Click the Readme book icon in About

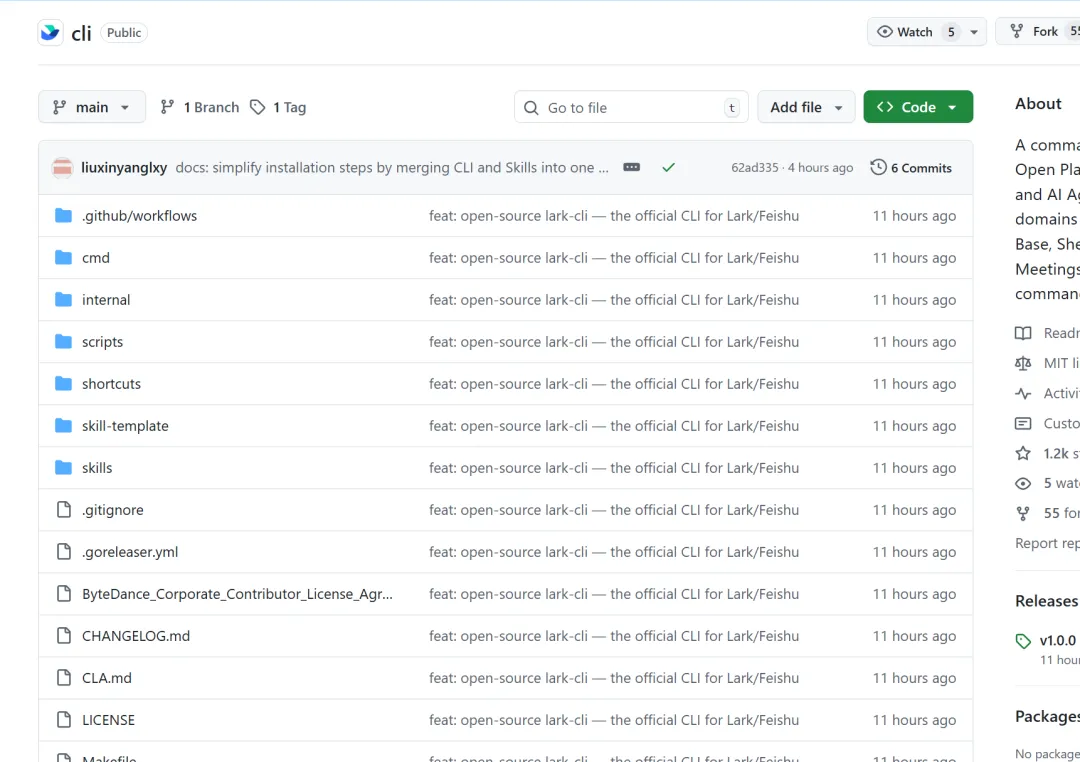pyautogui.click(x=1023, y=333)
